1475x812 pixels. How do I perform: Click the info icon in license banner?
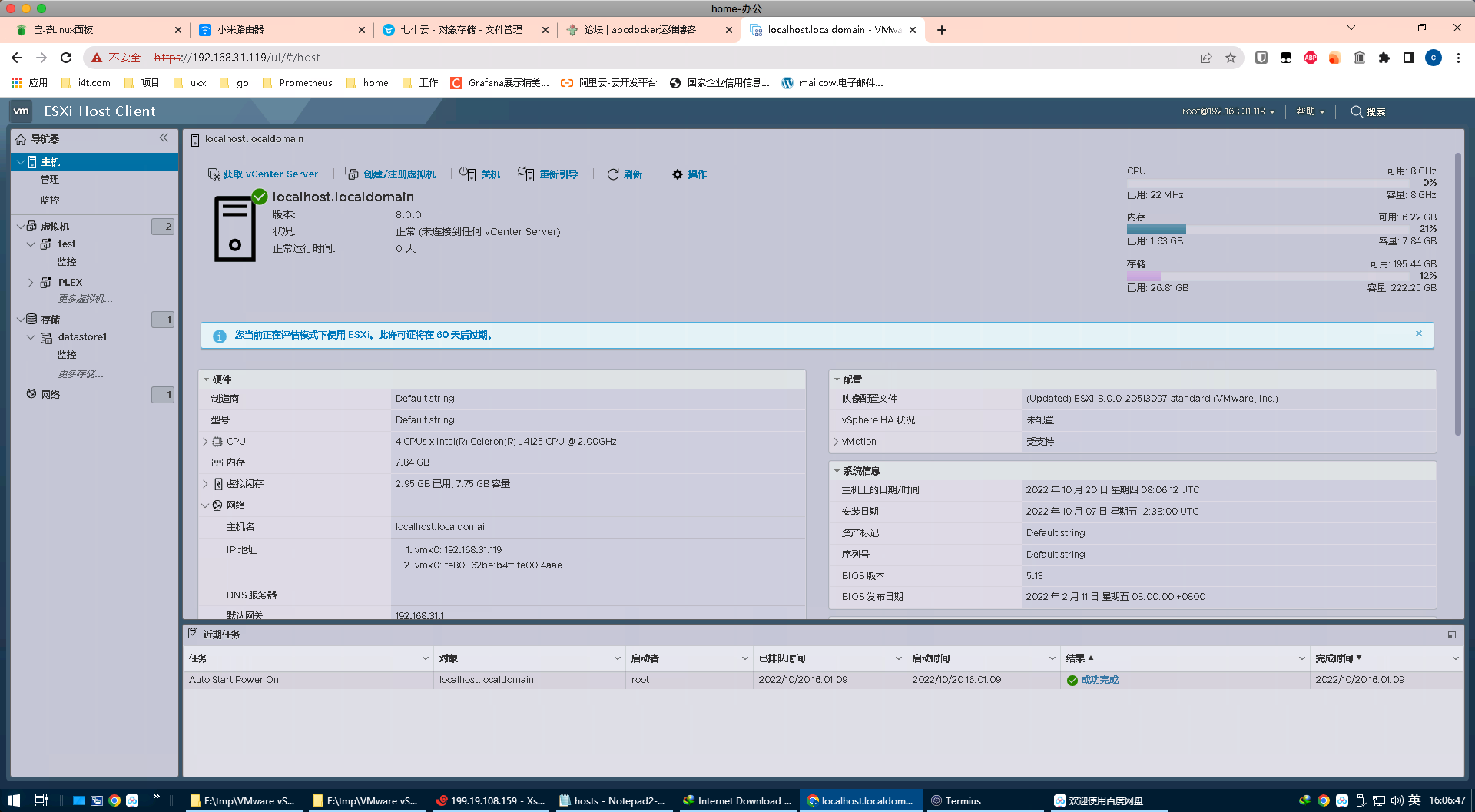click(x=219, y=336)
